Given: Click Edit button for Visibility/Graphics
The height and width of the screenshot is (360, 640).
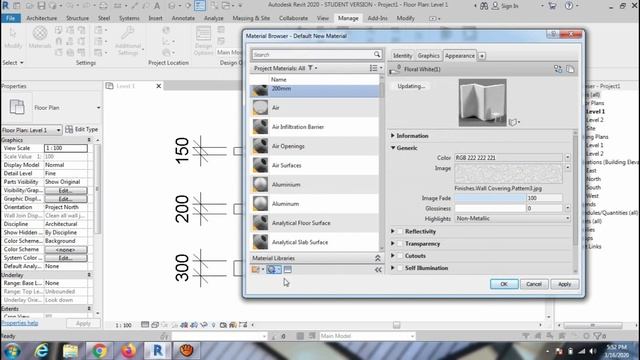Looking at the screenshot, I should pyautogui.click(x=66, y=190).
